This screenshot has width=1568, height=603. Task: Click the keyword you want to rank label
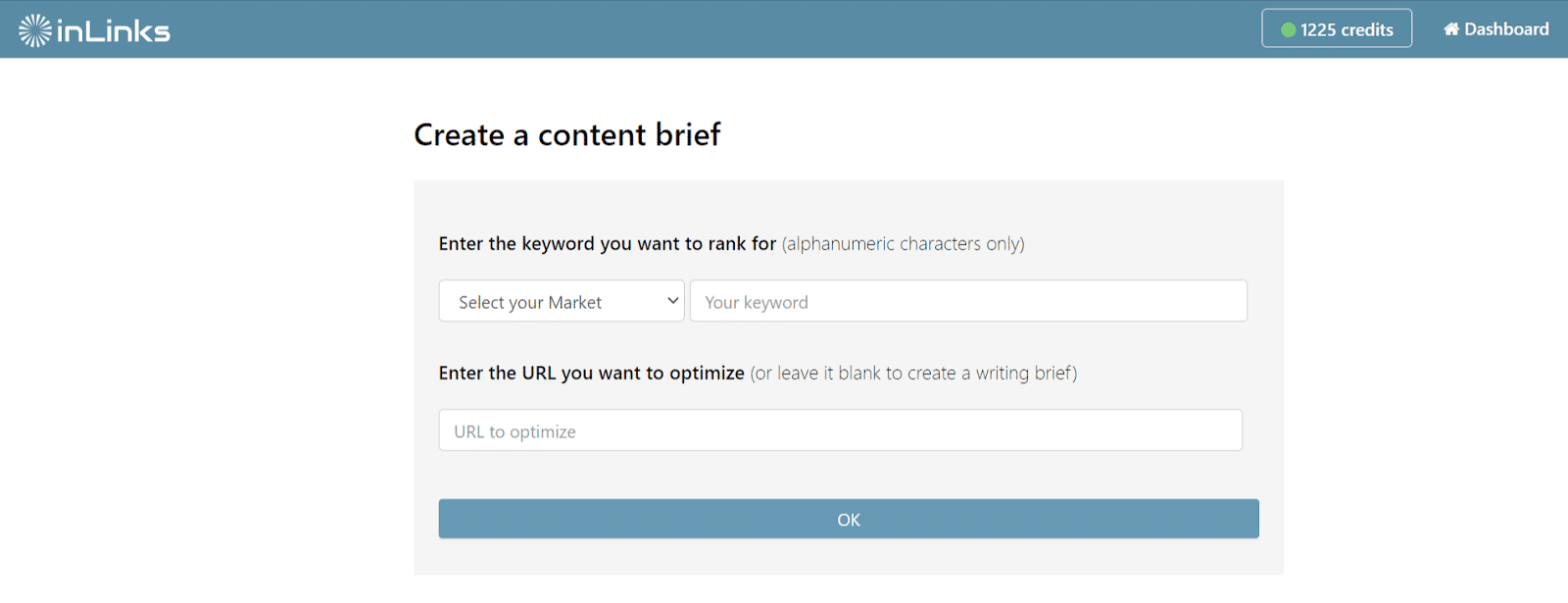click(608, 243)
